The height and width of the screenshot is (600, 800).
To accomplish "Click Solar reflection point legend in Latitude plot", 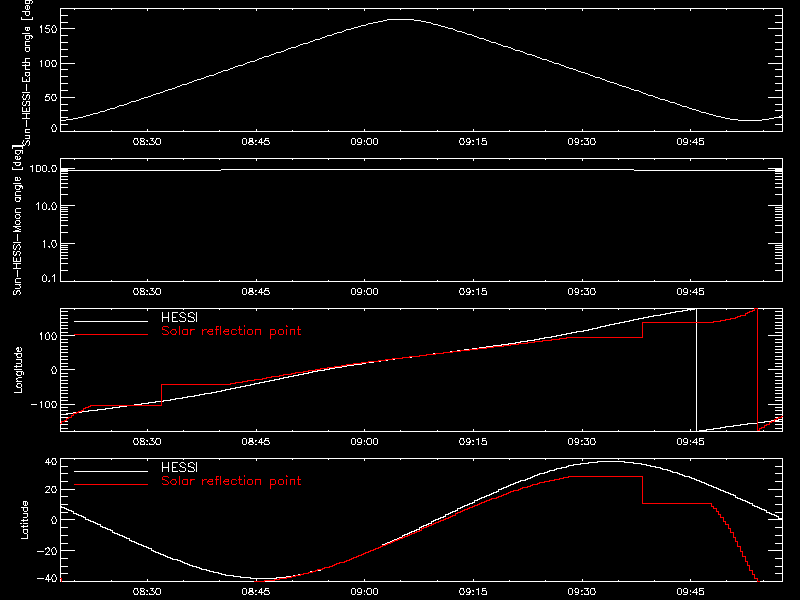I will [231, 481].
